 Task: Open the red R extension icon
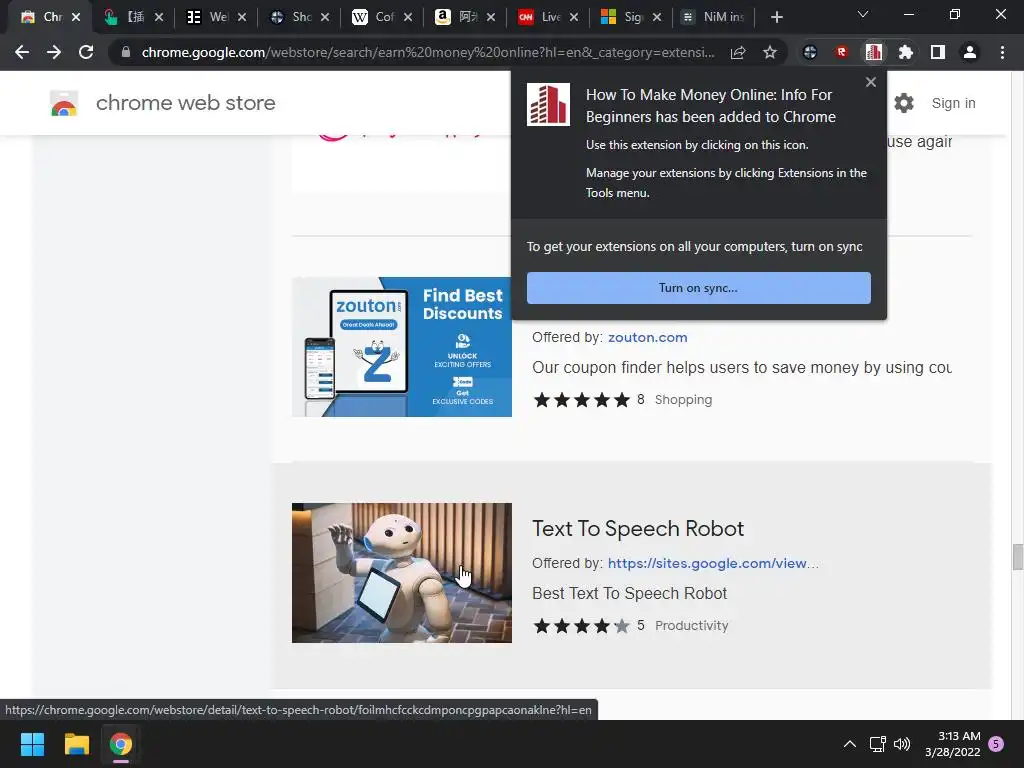tap(842, 52)
